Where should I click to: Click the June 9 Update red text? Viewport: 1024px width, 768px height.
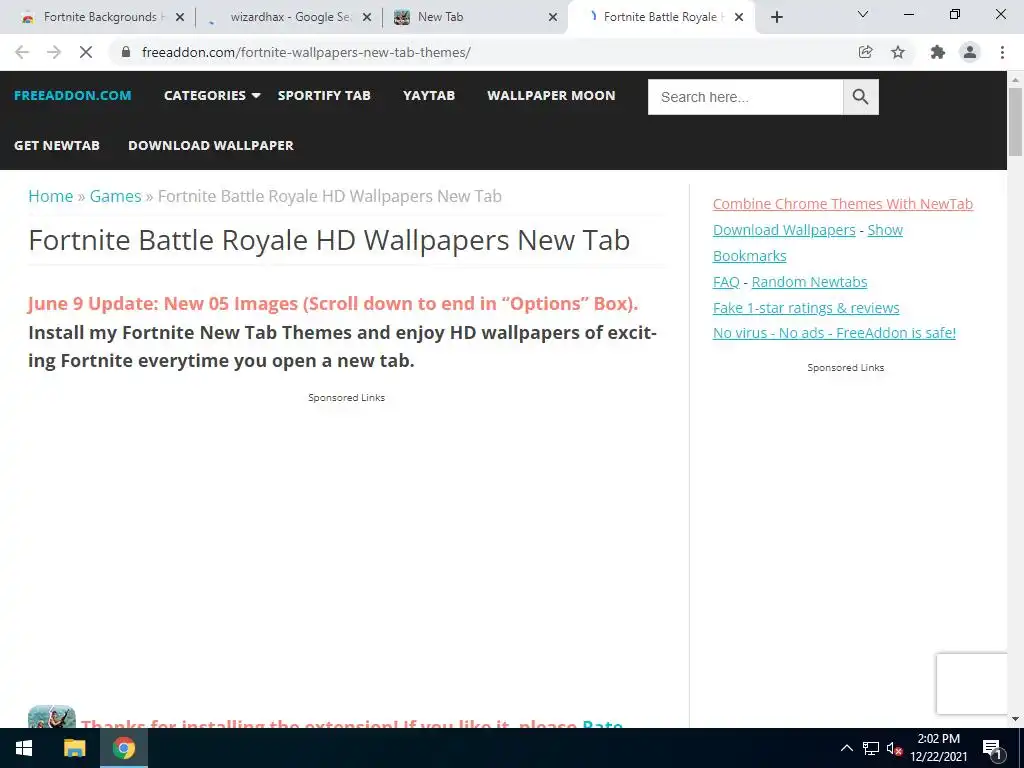coord(333,304)
